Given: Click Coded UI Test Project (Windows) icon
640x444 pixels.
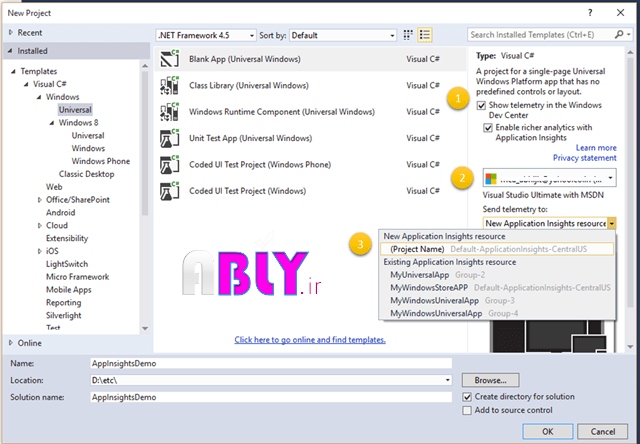Looking at the screenshot, I should (169, 191).
